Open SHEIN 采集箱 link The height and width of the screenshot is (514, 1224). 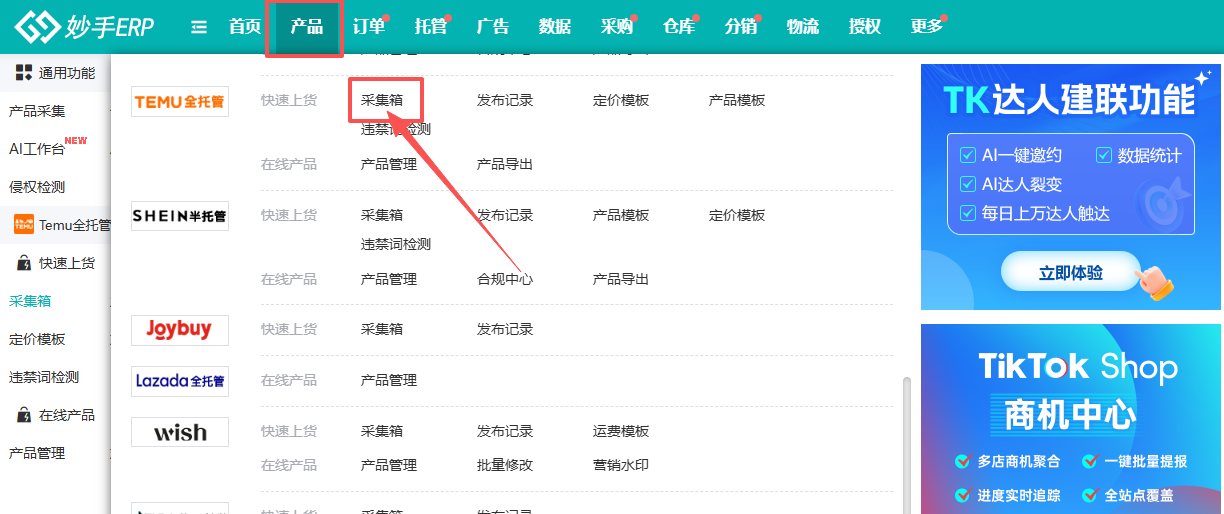coord(382,215)
